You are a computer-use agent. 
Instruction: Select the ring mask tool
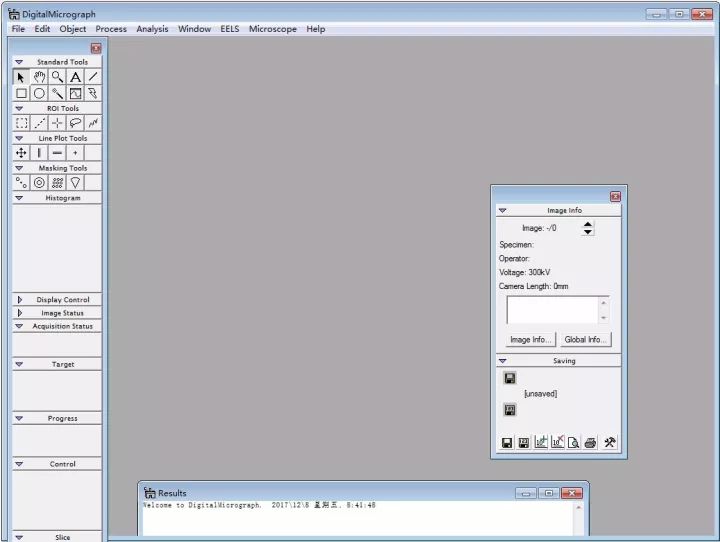click(x=39, y=183)
